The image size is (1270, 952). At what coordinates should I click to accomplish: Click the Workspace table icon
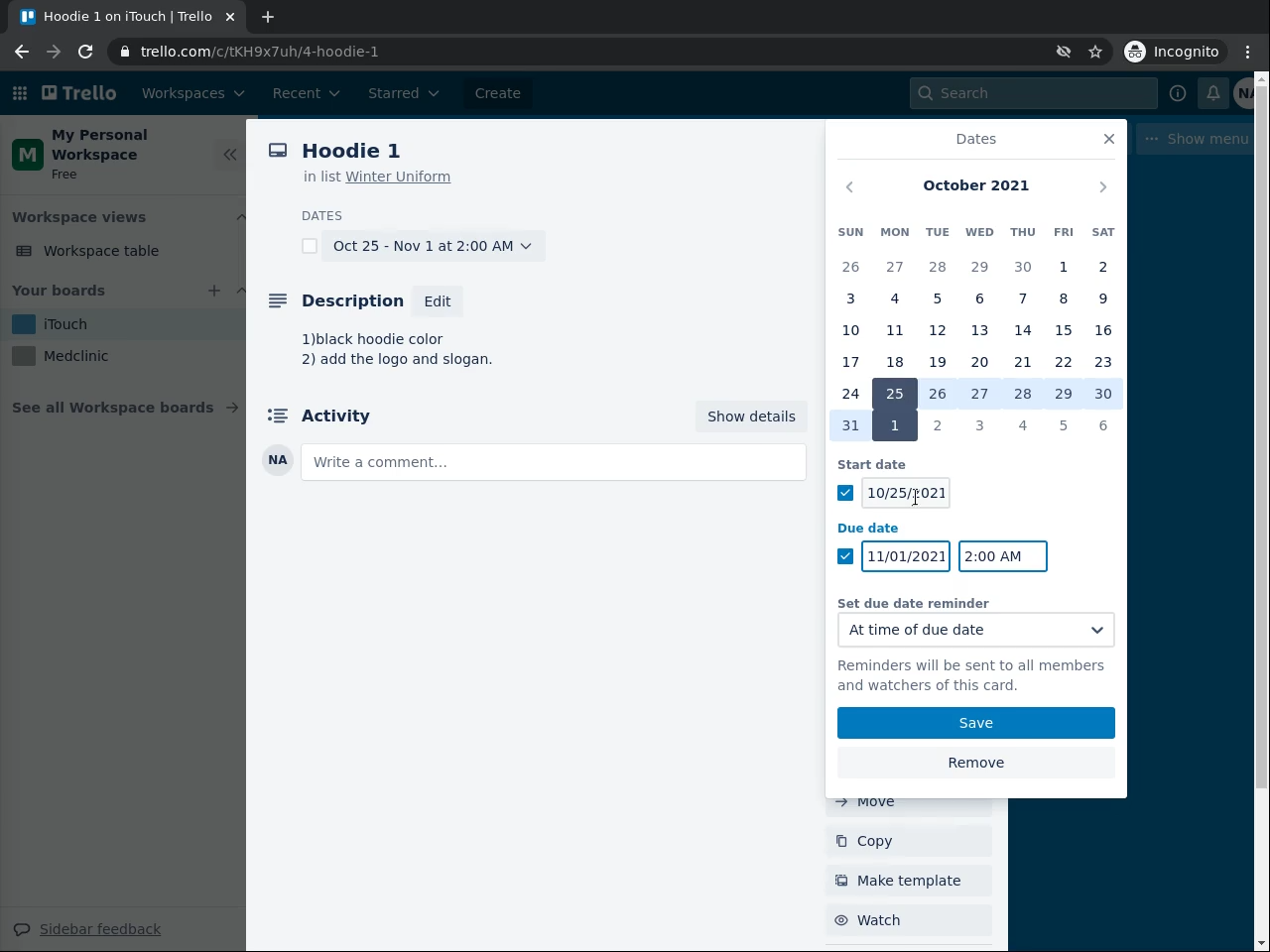coord(24,251)
